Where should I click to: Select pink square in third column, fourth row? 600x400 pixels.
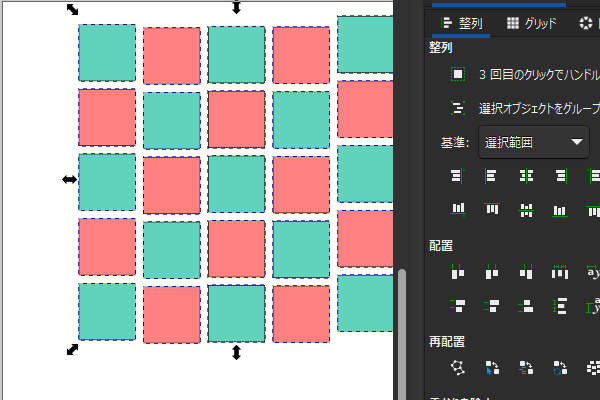tap(236, 248)
